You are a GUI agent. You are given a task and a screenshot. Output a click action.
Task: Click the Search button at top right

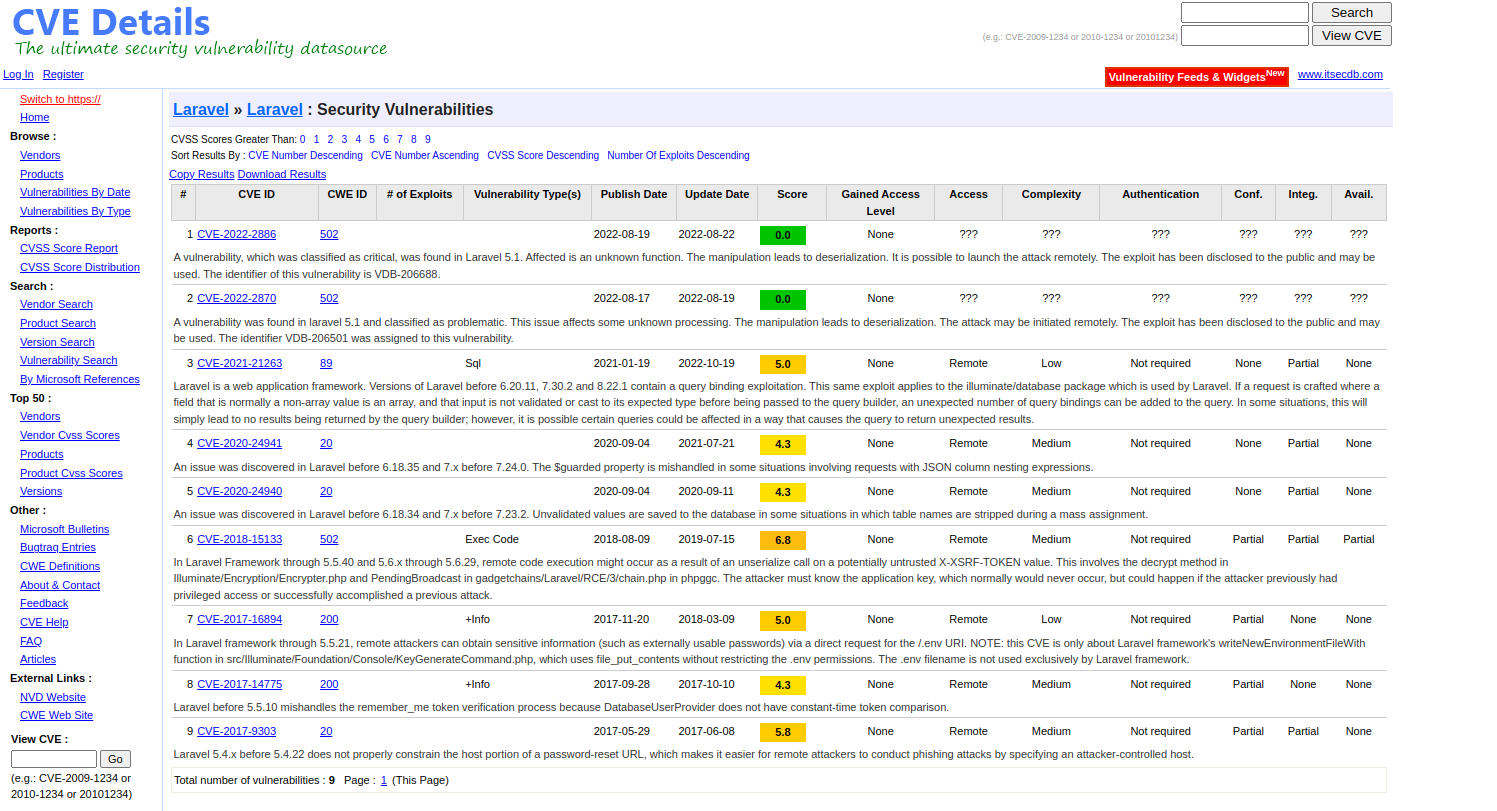pyautogui.click(x=1351, y=13)
